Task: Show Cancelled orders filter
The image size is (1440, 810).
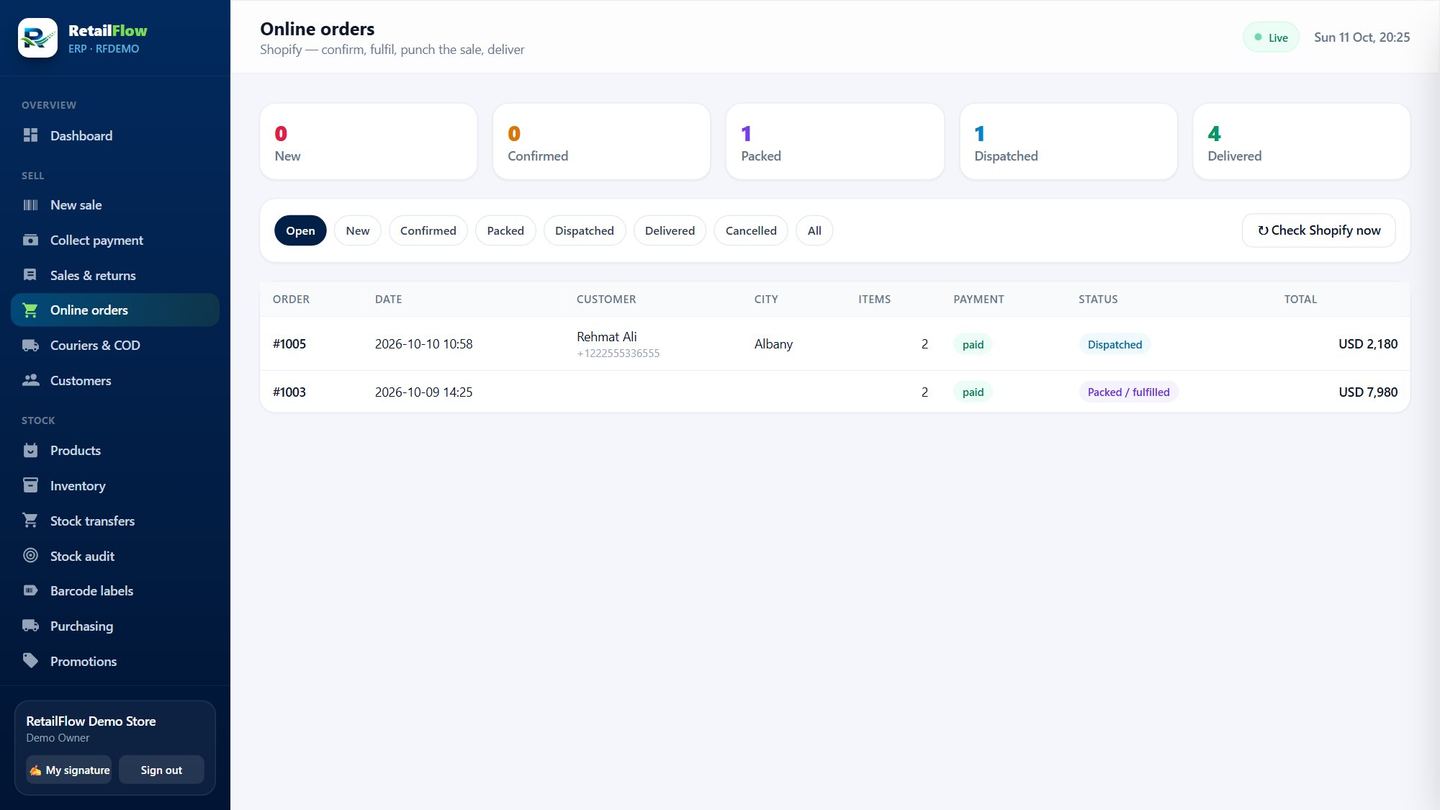Action: (751, 230)
